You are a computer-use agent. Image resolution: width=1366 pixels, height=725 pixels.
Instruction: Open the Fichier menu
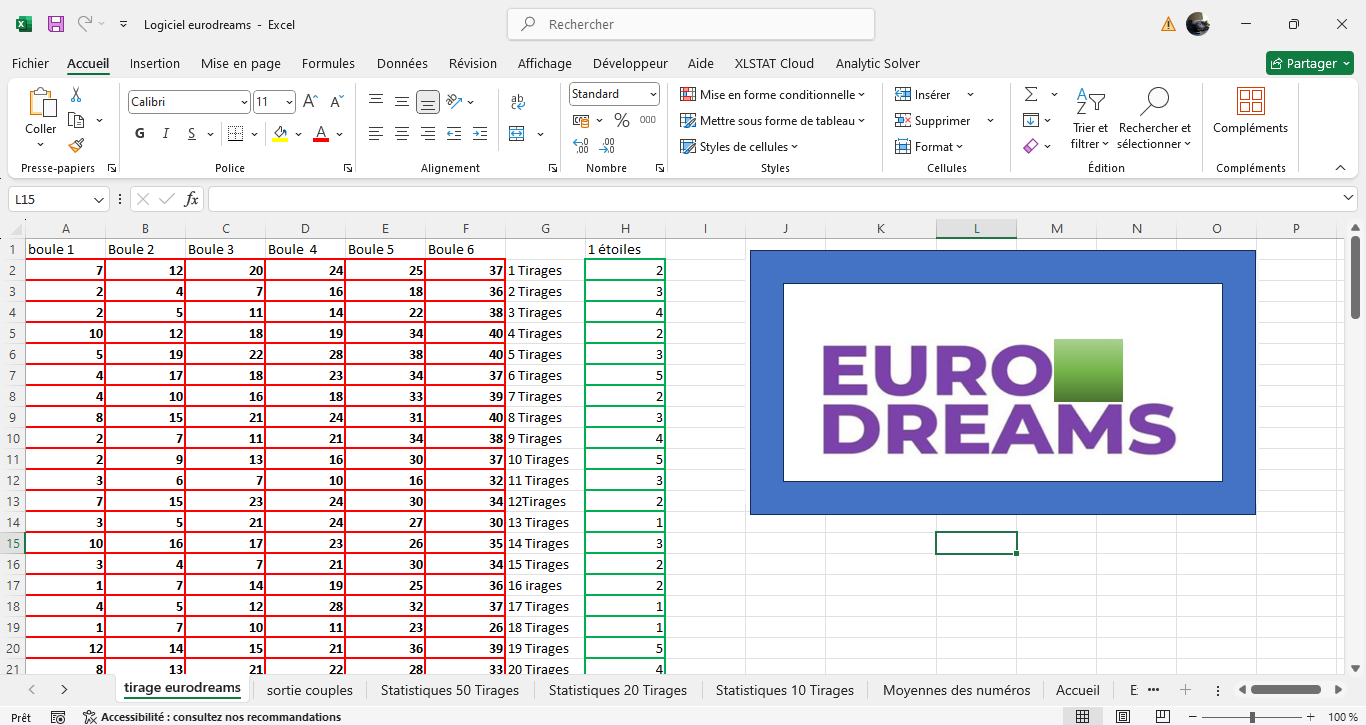(30, 63)
